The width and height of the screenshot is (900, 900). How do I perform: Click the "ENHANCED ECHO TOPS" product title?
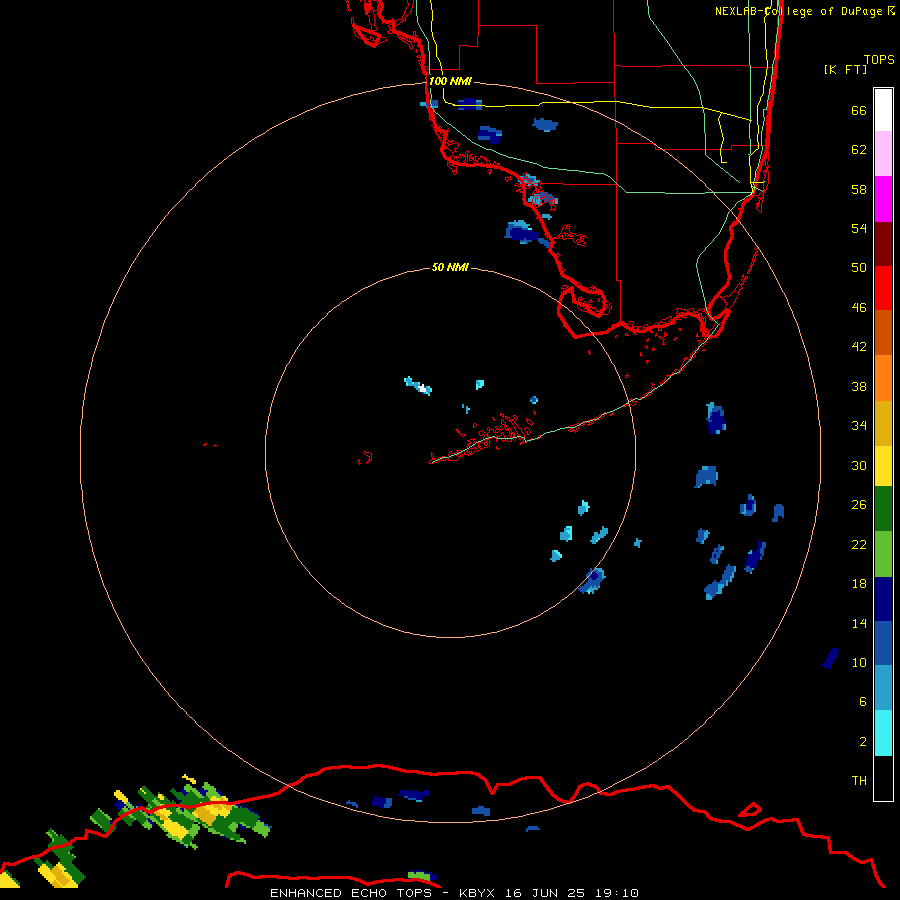point(351,893)
